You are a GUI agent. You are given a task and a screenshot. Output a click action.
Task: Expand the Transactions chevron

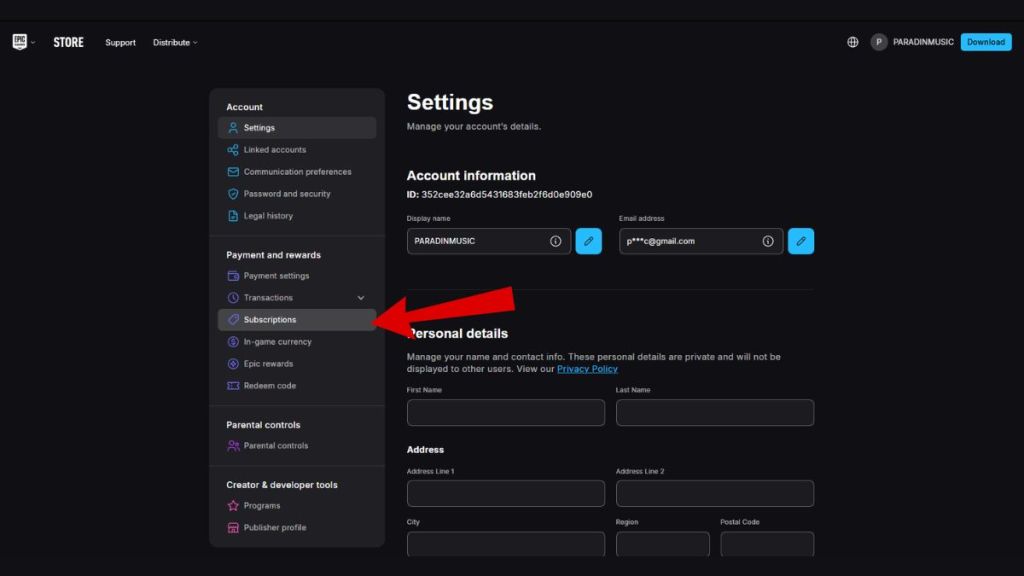pyautogui.click(x=360, y=298)
